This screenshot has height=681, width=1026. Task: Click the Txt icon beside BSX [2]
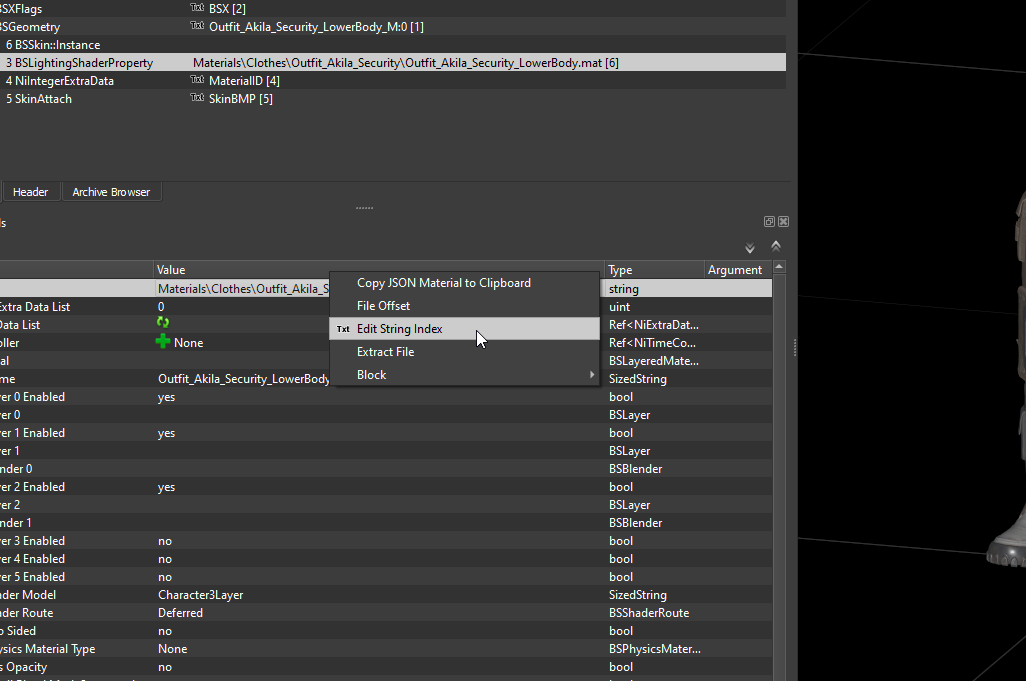(197, 8)
